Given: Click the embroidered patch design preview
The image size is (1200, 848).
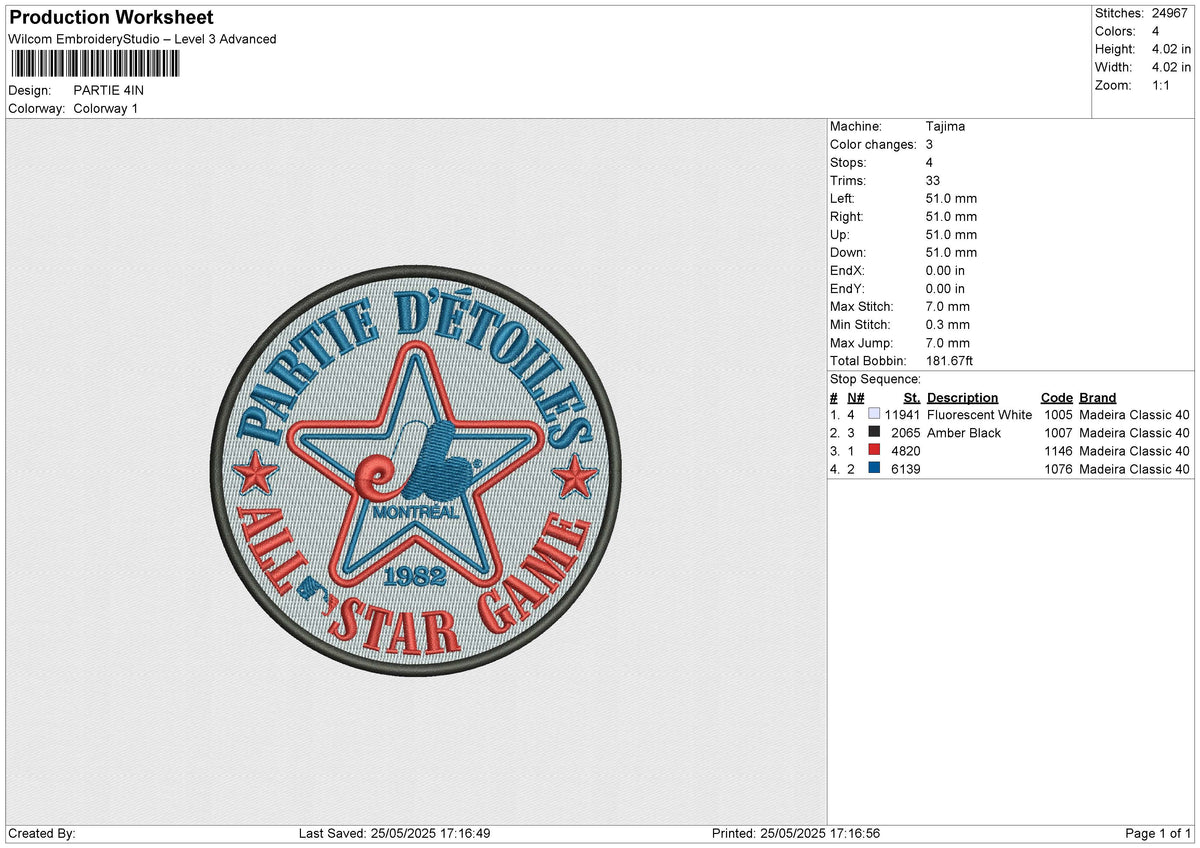Looking at the screenshot, I should [416, 472].
